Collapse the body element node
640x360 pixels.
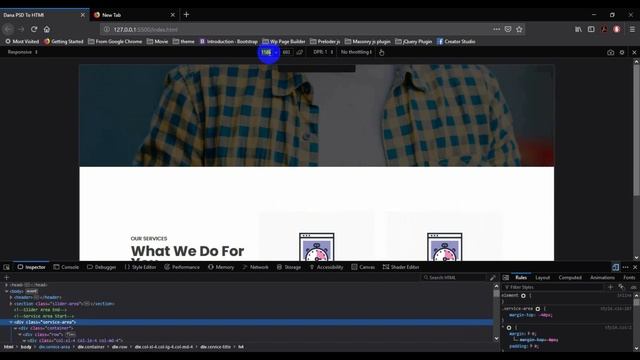[x=7, y=291]
